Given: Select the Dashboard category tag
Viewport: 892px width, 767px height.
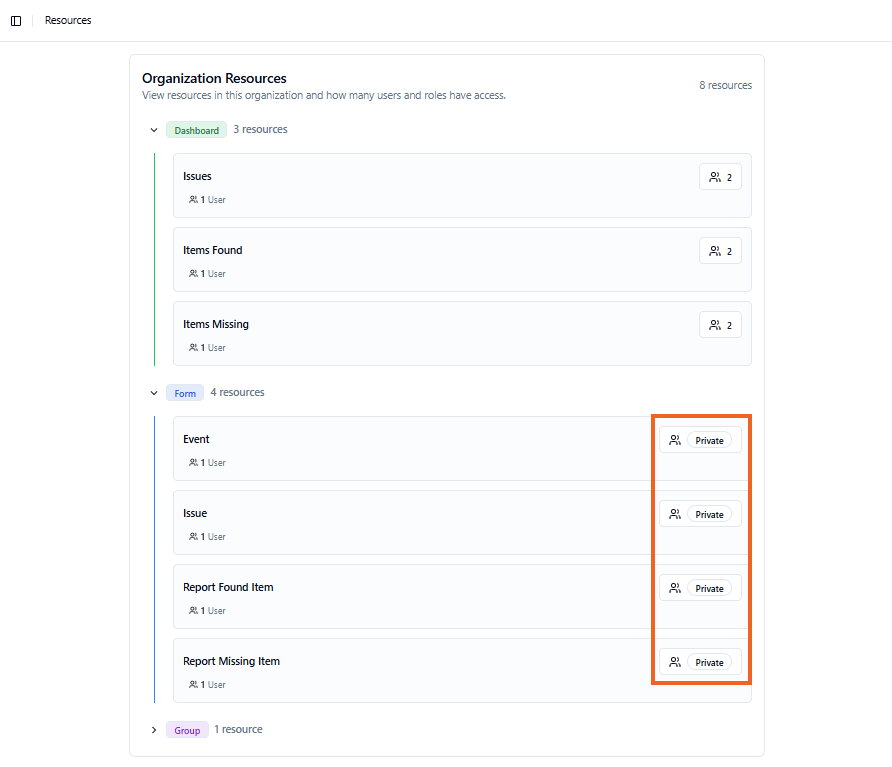Looking at the screenshot, I should click(x=196, y=130).
